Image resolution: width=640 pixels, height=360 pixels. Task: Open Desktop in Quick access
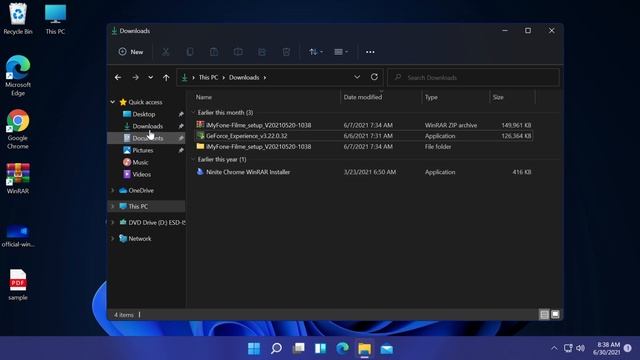click(144, 114)
